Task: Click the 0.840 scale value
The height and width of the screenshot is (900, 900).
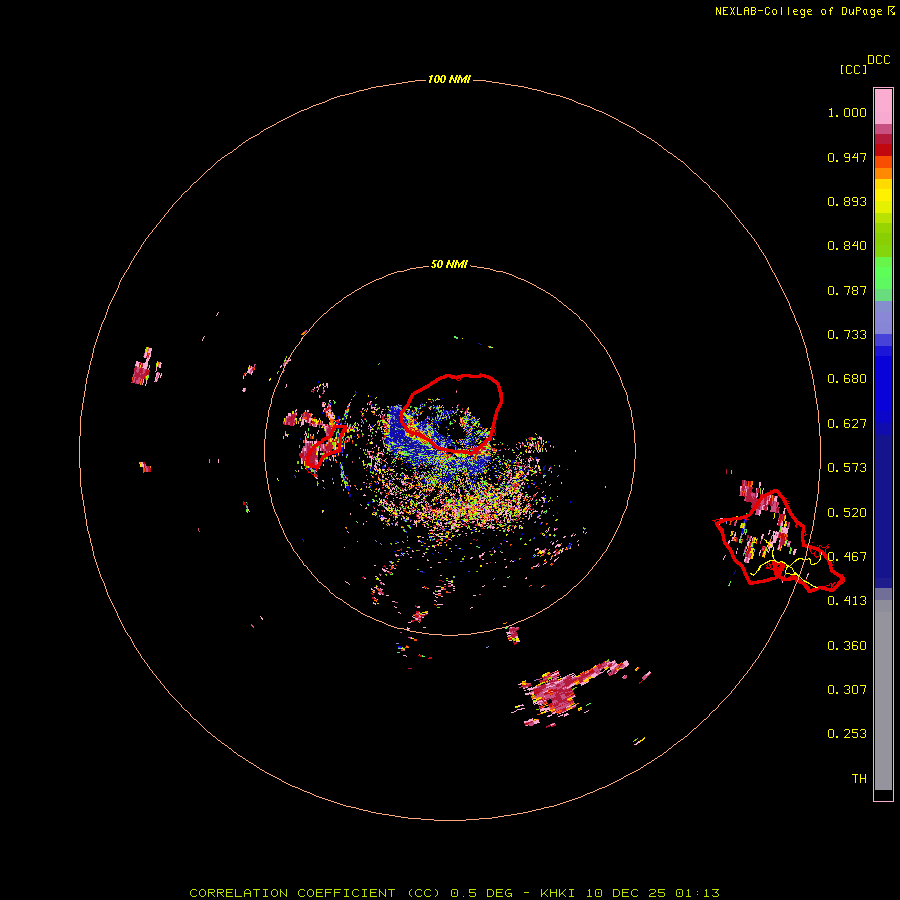Action: 847,246
